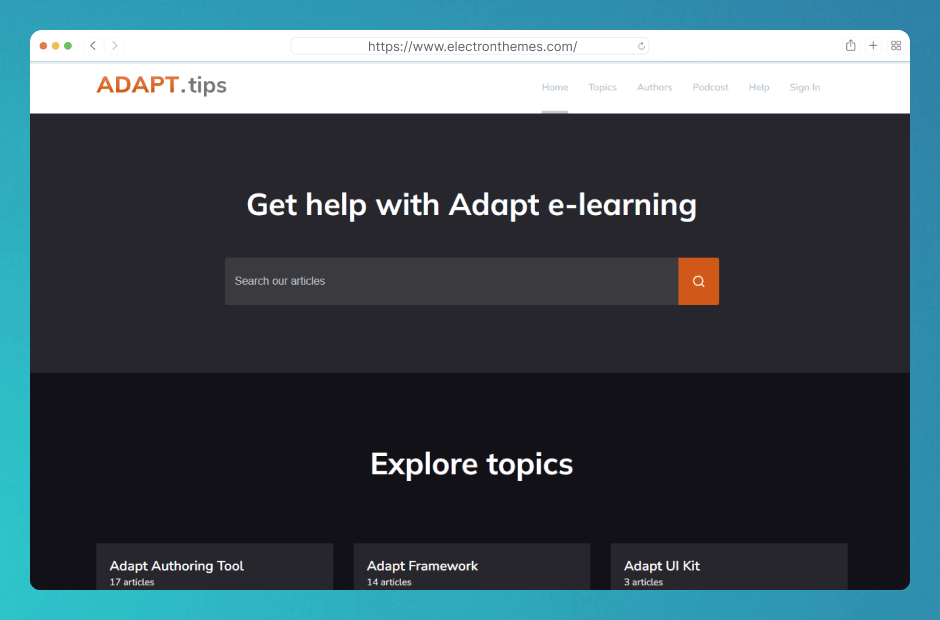The image size is (940, 620).
Task: Focus the Search our articles field
Action: point(451,281)
